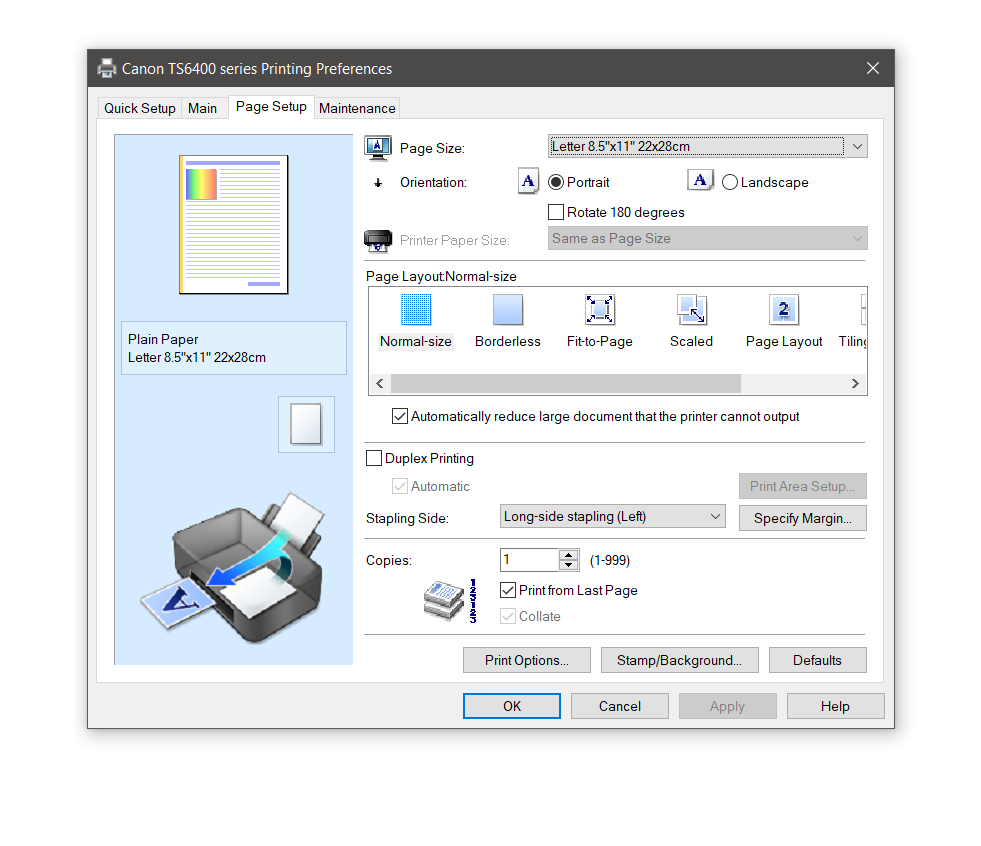The width and height of the screenshot is (981, 846).
Task: Select the Scaled layout icon
Action: tap(691, 310)
